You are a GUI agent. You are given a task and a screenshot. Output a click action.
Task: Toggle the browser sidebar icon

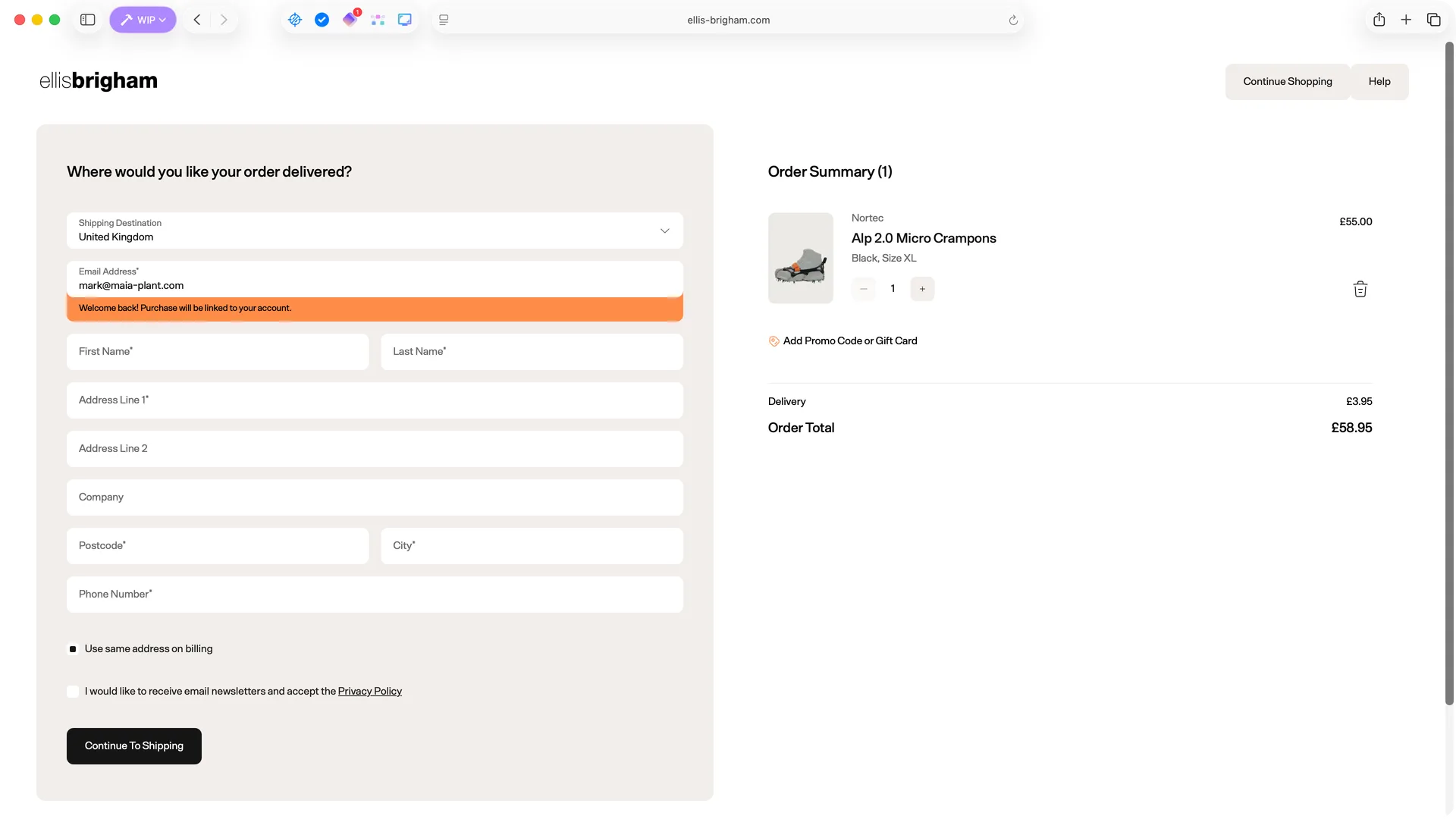tap(88, 20)
